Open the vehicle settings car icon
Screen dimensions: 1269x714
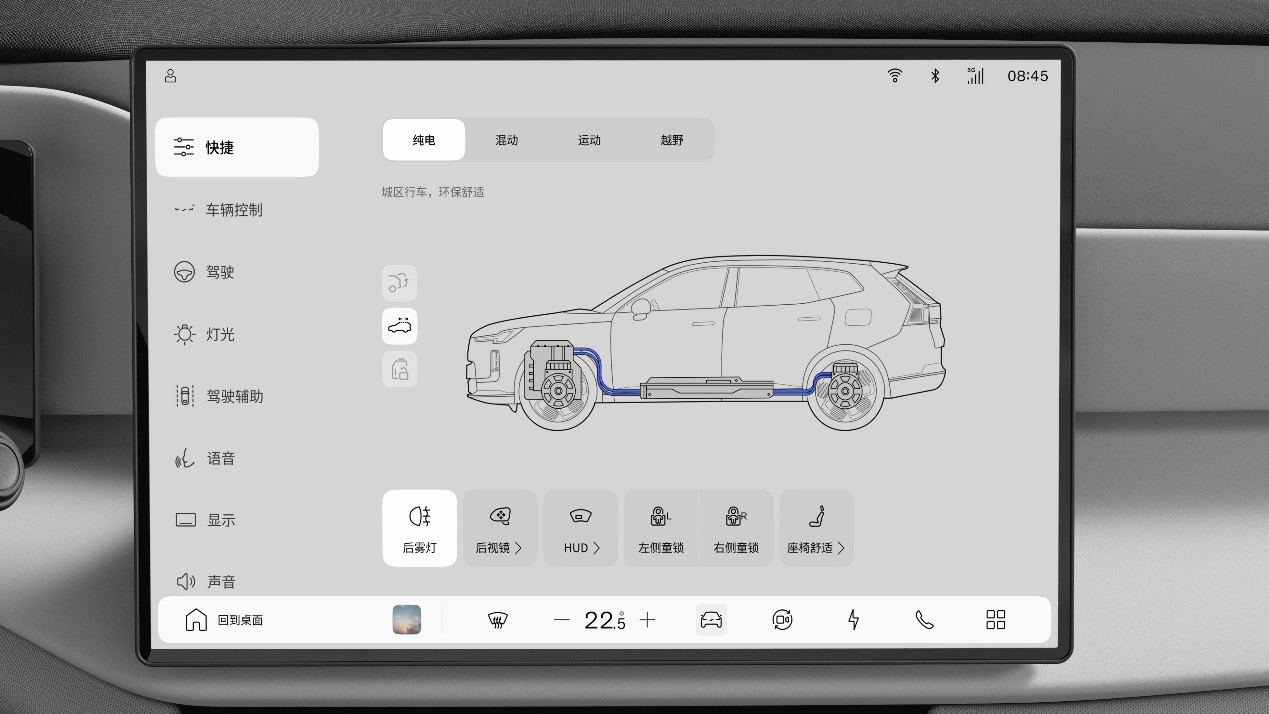(711, 620)
